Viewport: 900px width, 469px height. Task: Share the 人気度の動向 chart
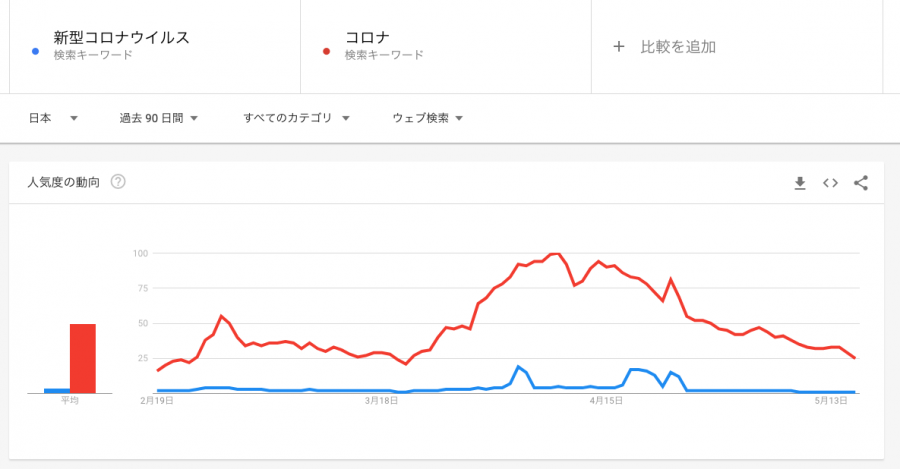click(x=861, y=183)
